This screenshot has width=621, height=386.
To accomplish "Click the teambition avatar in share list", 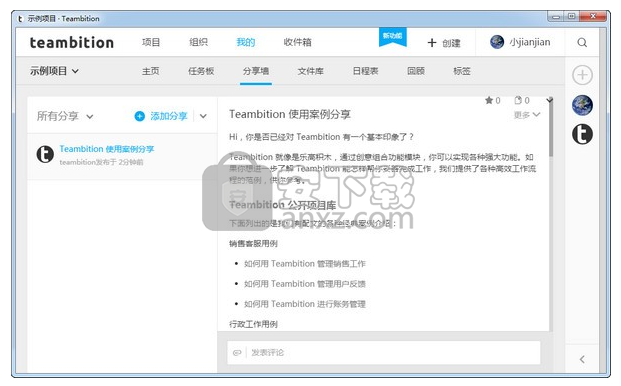I will (x=45, y=154).
